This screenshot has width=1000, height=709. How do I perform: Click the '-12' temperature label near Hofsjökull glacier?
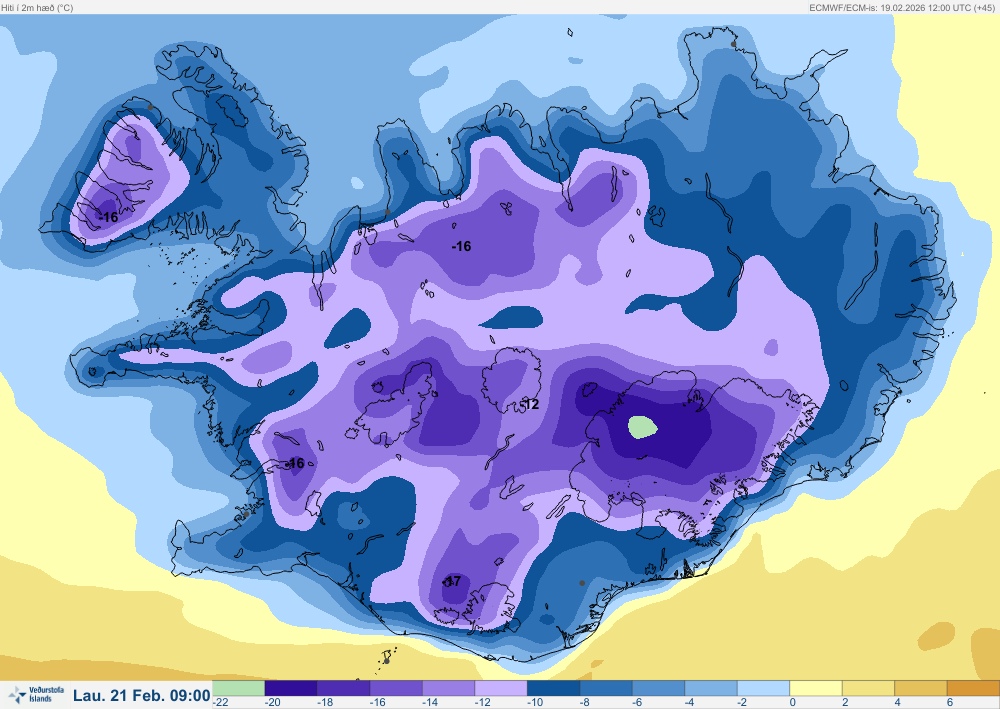(x=529, y=404)
